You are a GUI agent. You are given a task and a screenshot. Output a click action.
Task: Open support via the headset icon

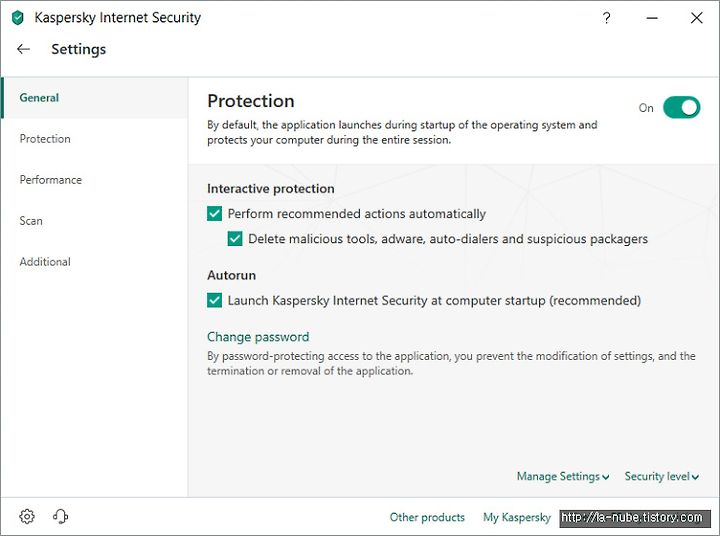60,516
